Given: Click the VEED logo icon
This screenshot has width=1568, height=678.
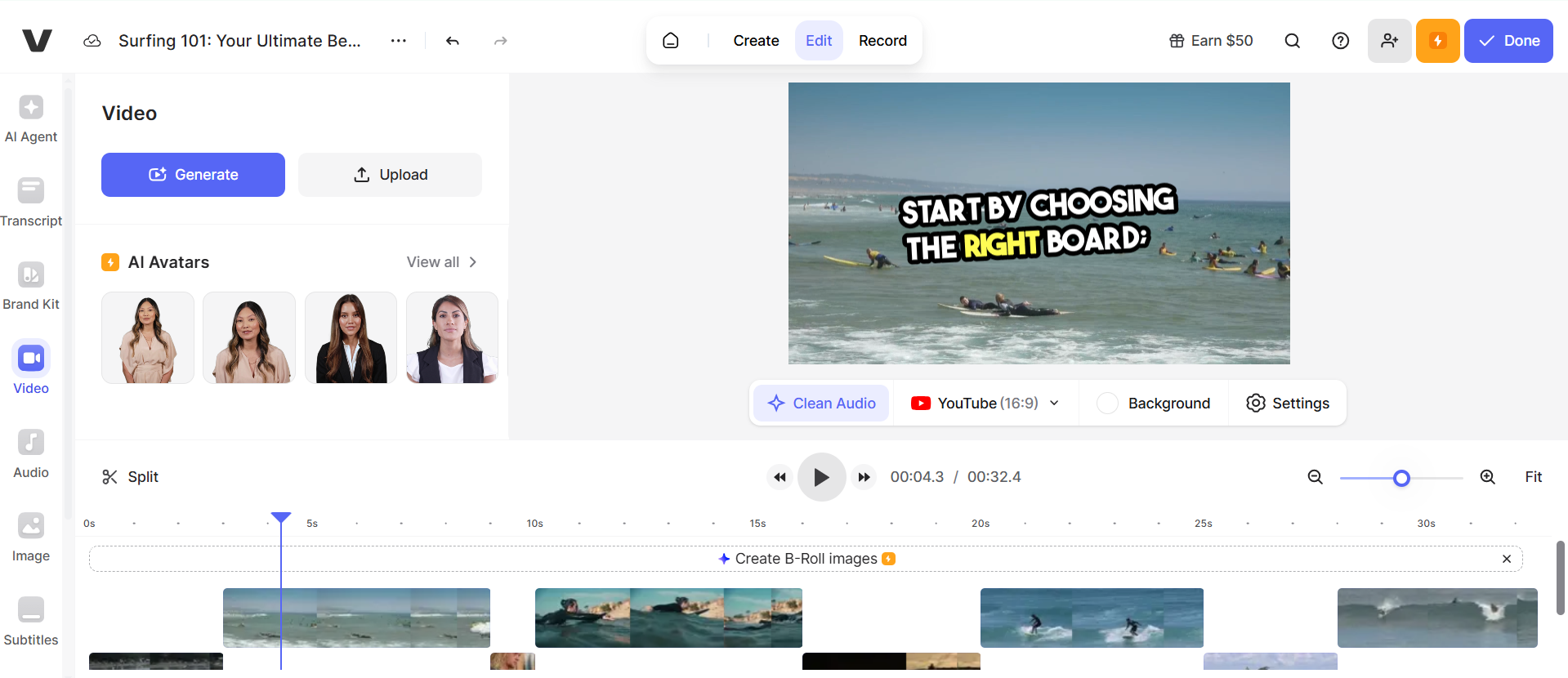Looking at the screenshot, I should (37, 41).
